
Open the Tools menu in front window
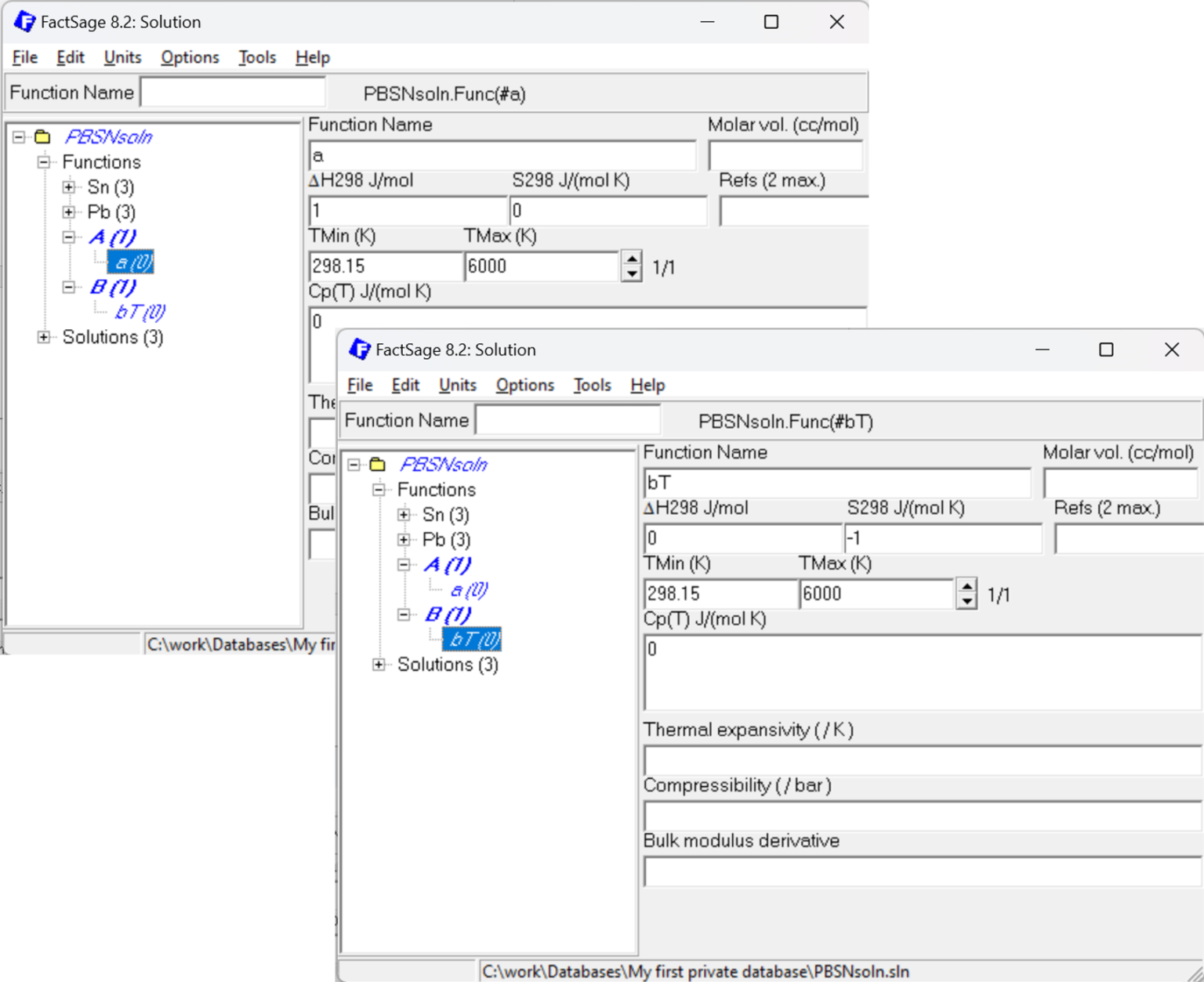592,385
